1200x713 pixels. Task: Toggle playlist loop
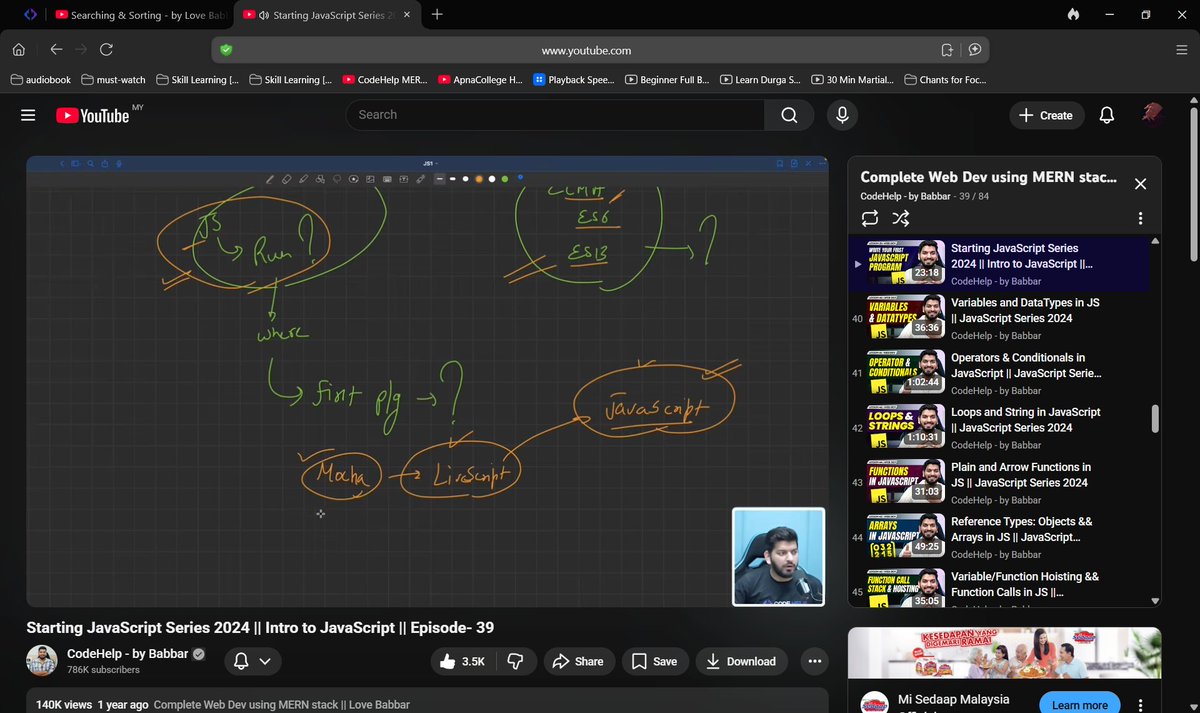coord(869,218)
